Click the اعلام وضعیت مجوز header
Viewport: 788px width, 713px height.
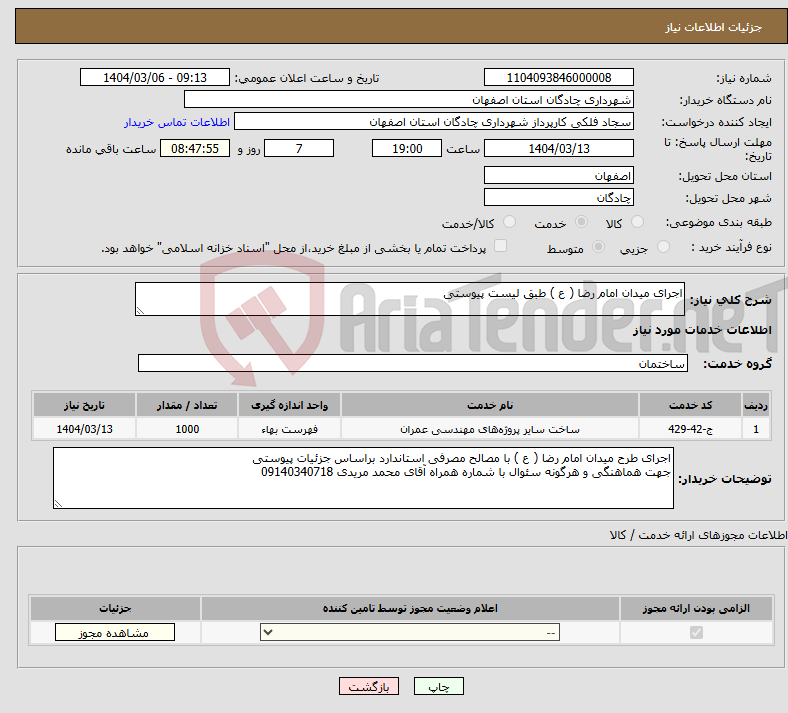pos(410,608)
